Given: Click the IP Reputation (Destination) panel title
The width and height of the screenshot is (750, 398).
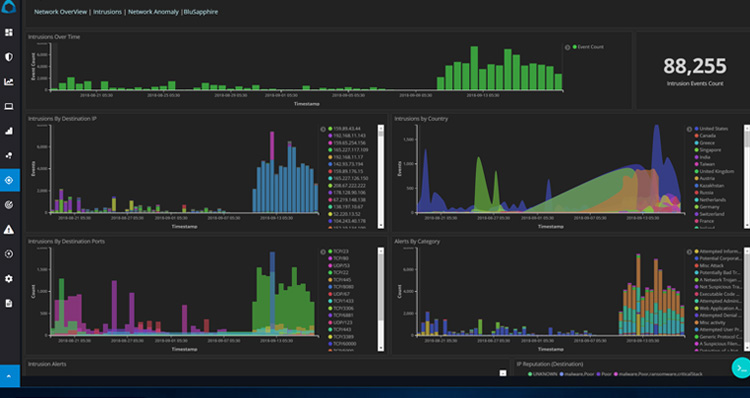Looking at the screenshot, I should pos(550,364).
